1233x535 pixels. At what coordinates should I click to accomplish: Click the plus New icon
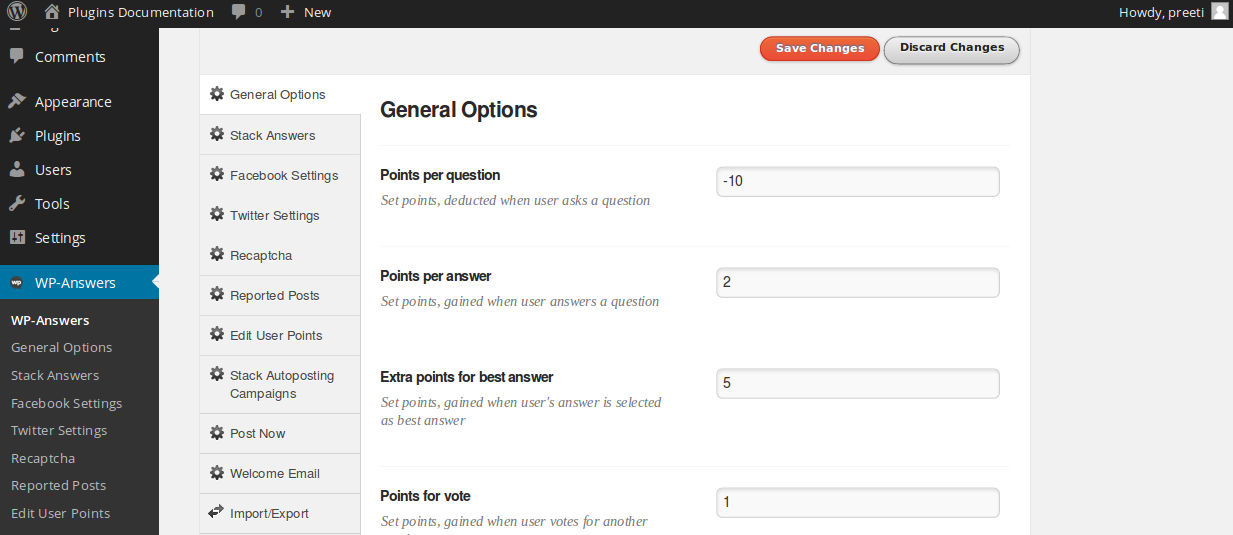point(287,12)
